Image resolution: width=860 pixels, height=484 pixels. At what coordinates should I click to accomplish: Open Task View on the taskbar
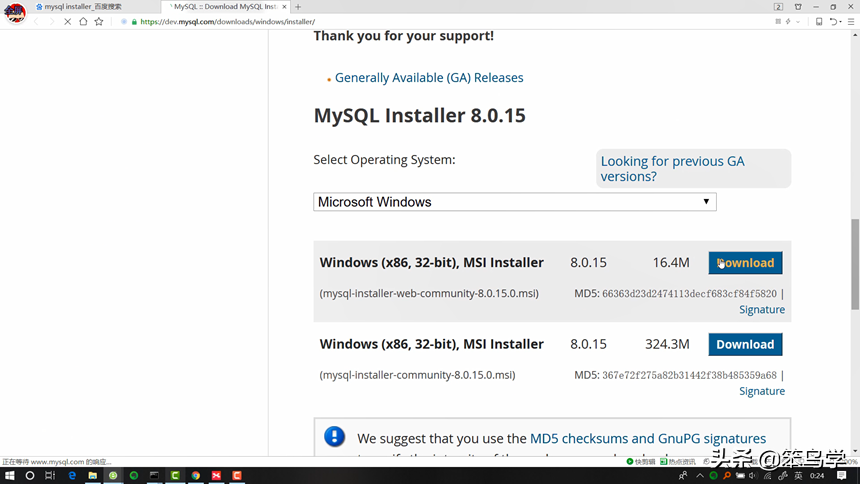click(50, 475)
